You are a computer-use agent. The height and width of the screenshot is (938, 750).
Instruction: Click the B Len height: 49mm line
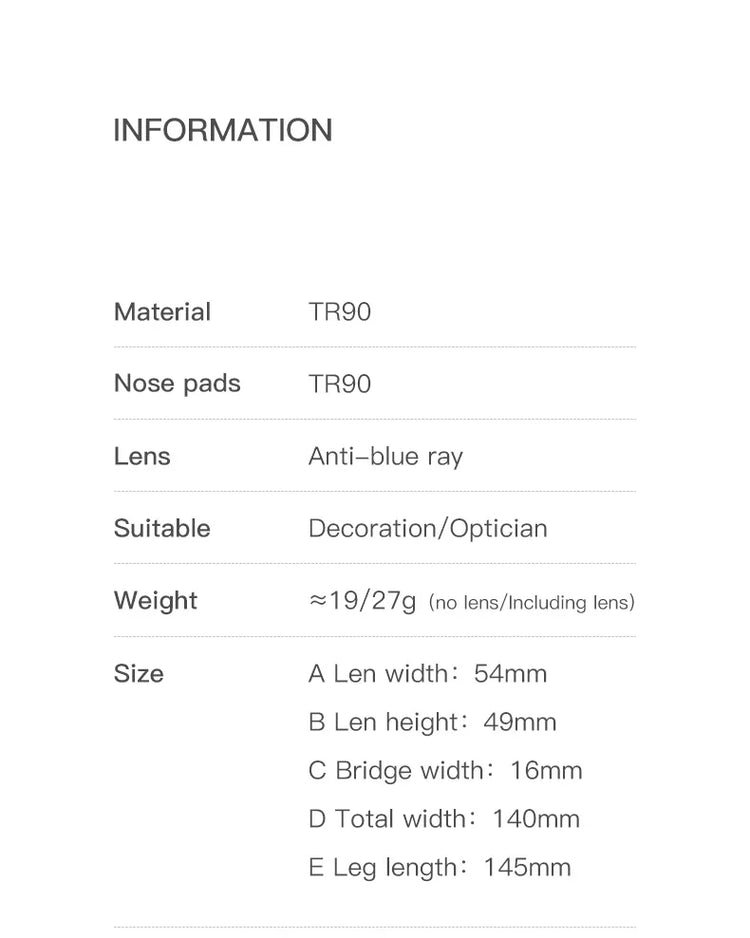432,722
